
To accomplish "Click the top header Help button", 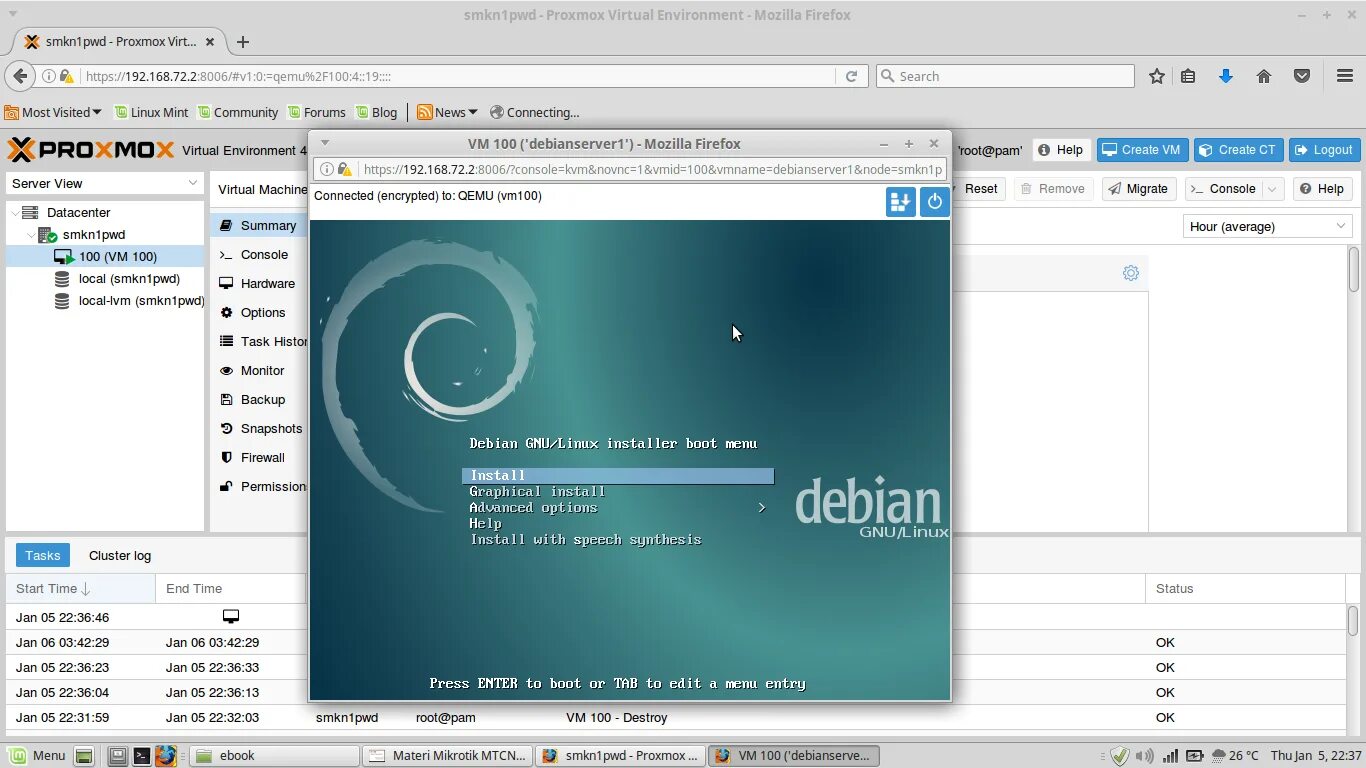I will [1060, 150].
